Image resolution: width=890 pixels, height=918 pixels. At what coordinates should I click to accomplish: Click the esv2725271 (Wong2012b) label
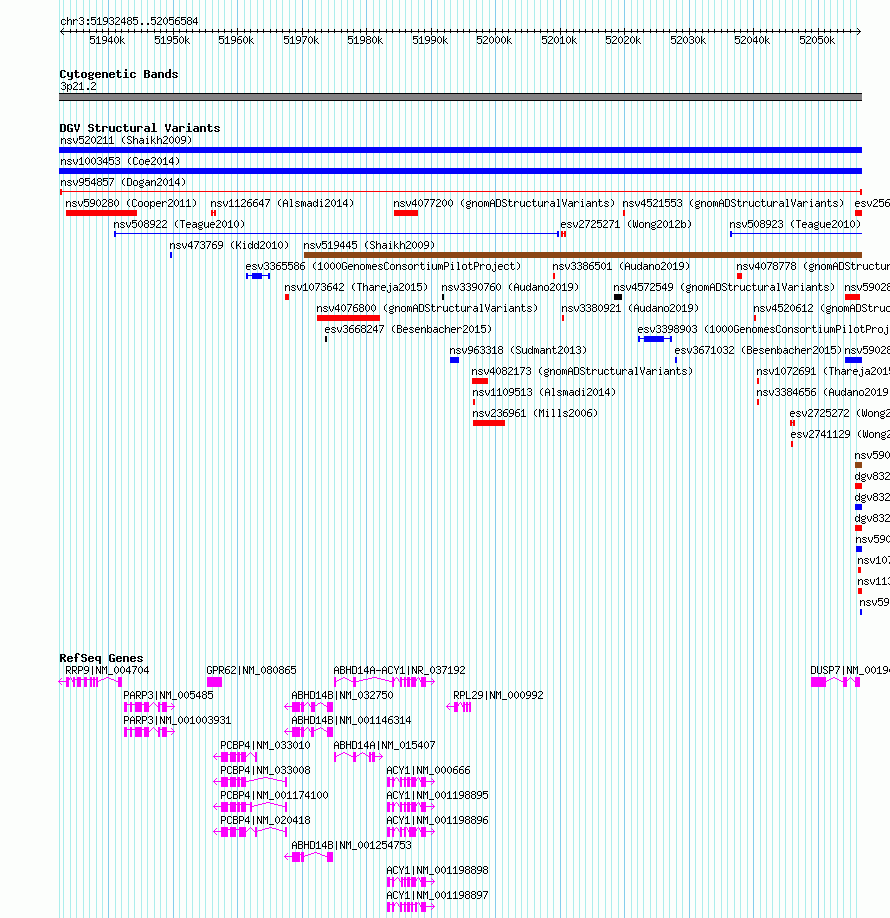click(x=626, y=225)
